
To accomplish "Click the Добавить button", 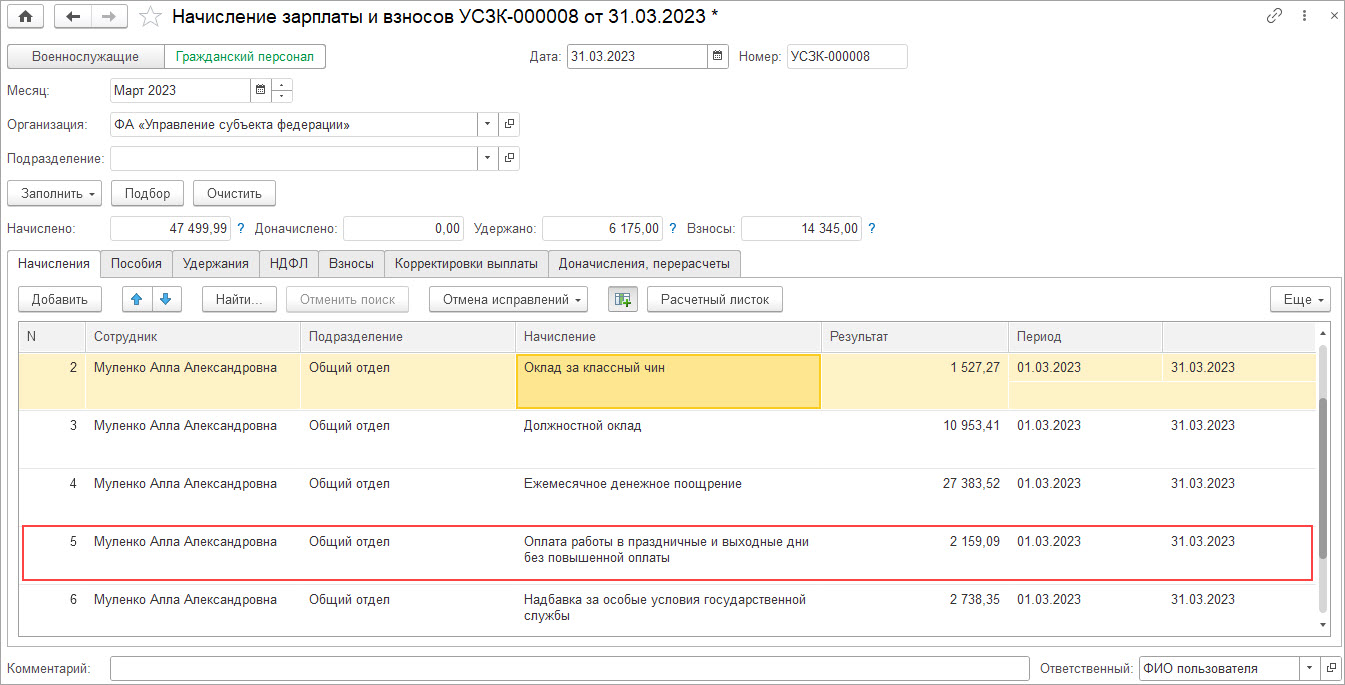I will pos(60,299).
